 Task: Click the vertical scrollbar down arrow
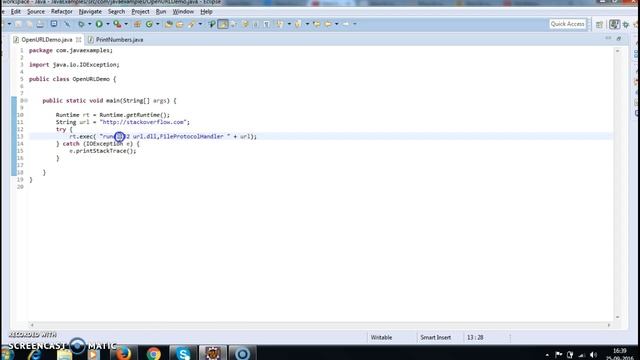tap(617, 317)
